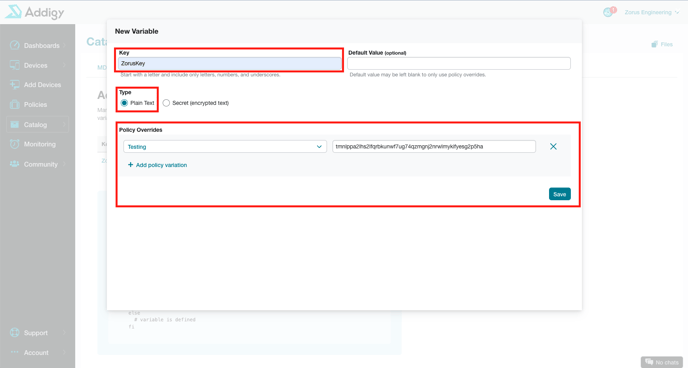Expand the Catalog chevron

tap(64, 125)
